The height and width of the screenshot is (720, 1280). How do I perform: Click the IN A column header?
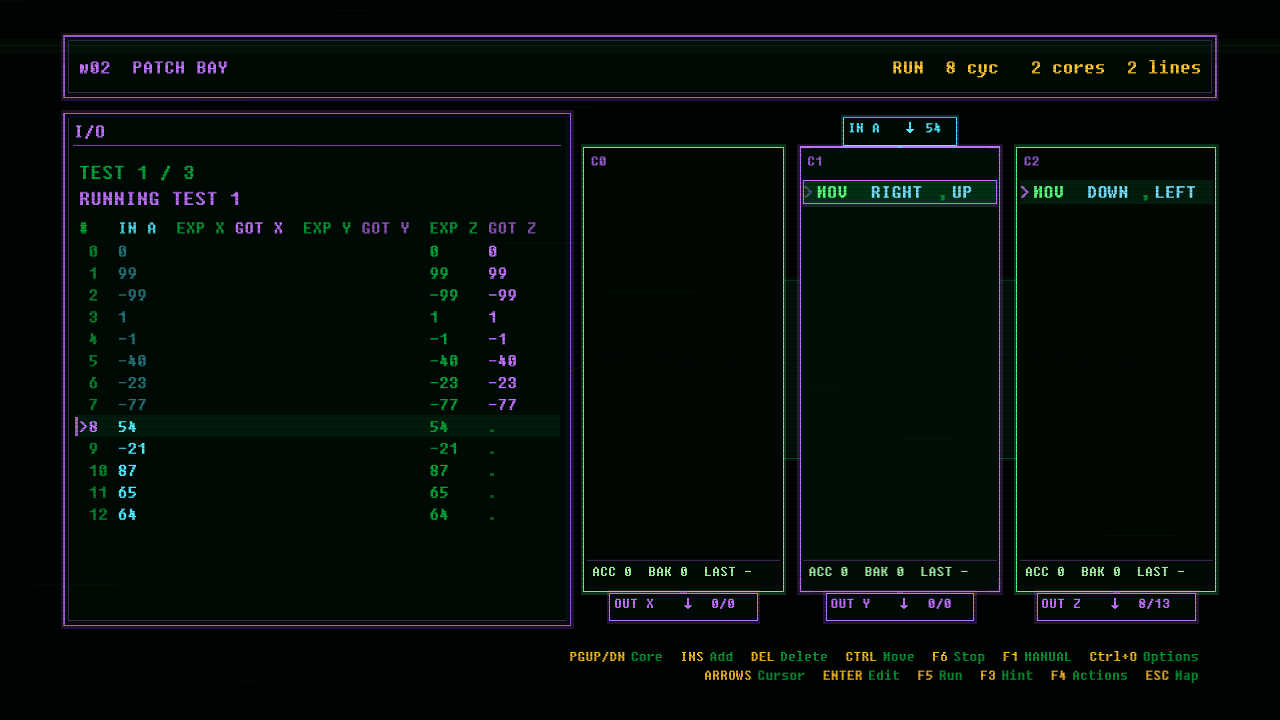137,228
